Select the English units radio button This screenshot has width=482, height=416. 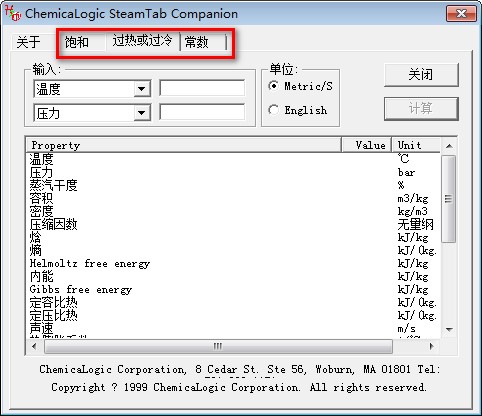point(273,110)
